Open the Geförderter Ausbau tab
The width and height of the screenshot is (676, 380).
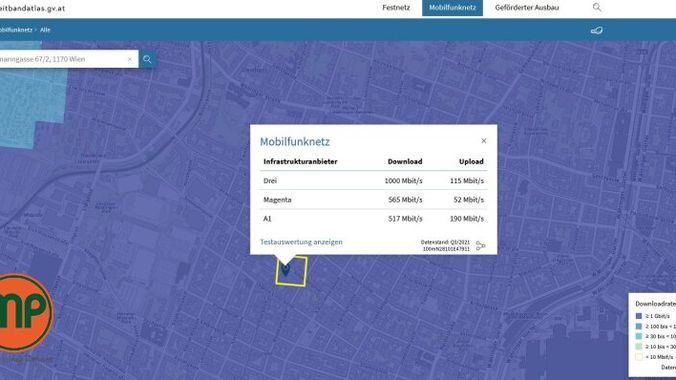(527, 8)
